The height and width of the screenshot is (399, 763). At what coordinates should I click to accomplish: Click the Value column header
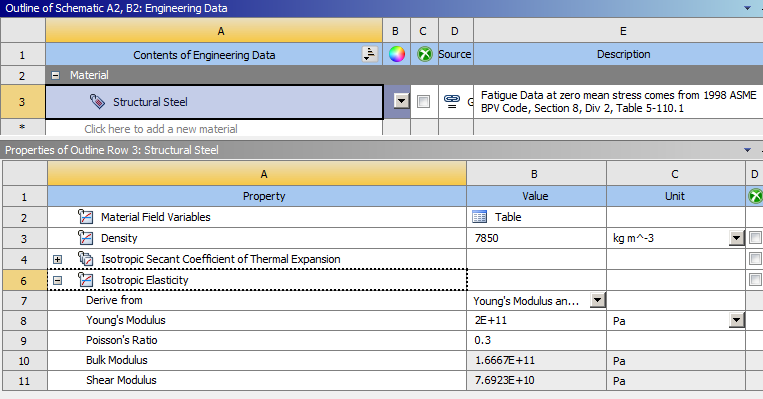coord(536,196)
